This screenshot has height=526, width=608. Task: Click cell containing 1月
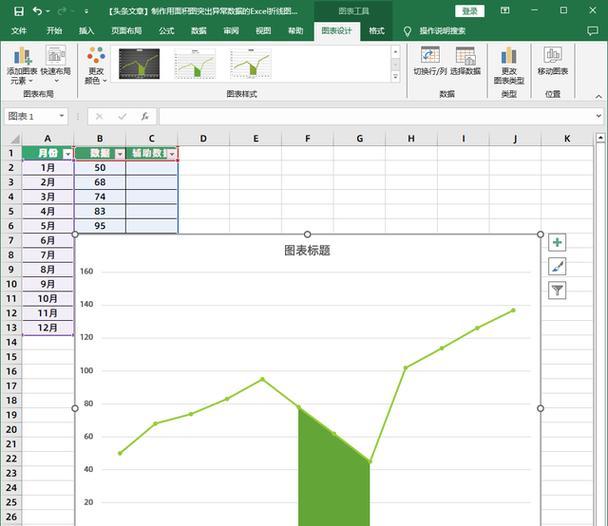[47, 168]
